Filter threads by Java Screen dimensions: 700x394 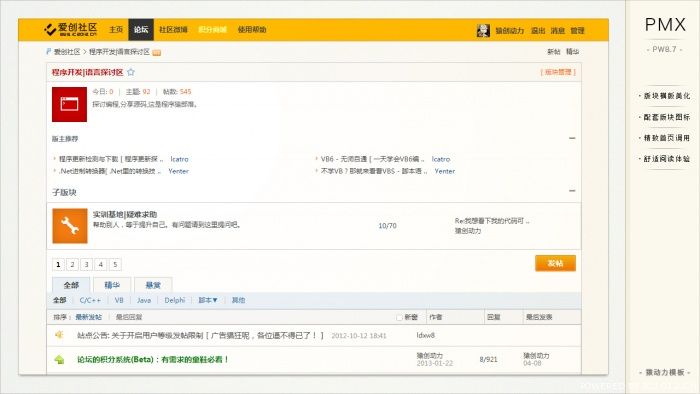click(x=144, y=300)
